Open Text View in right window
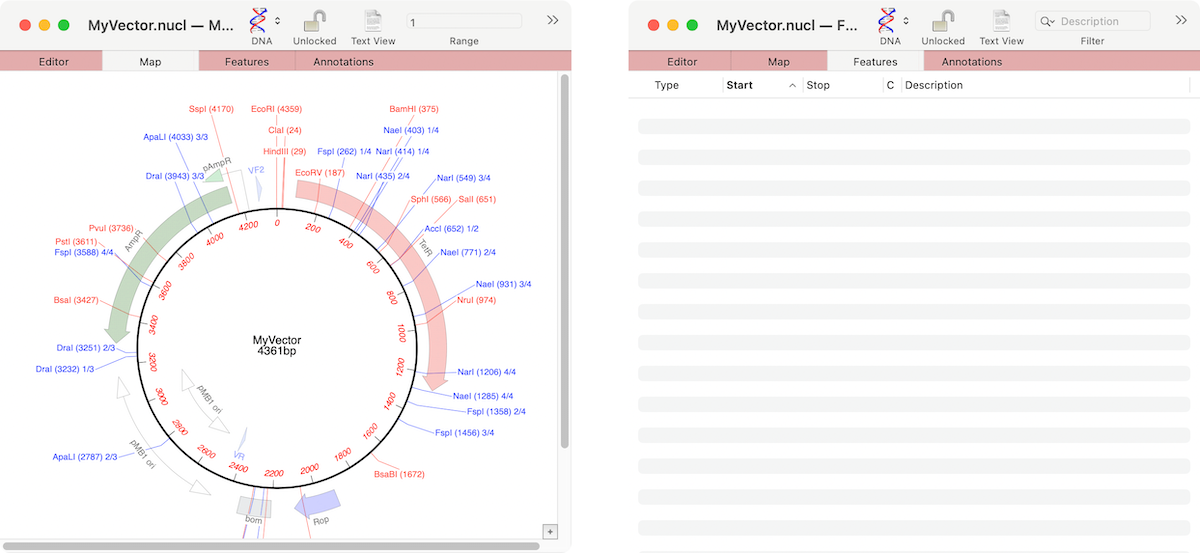This screenshot has height=553, width=1200. tap(1001, 21)
